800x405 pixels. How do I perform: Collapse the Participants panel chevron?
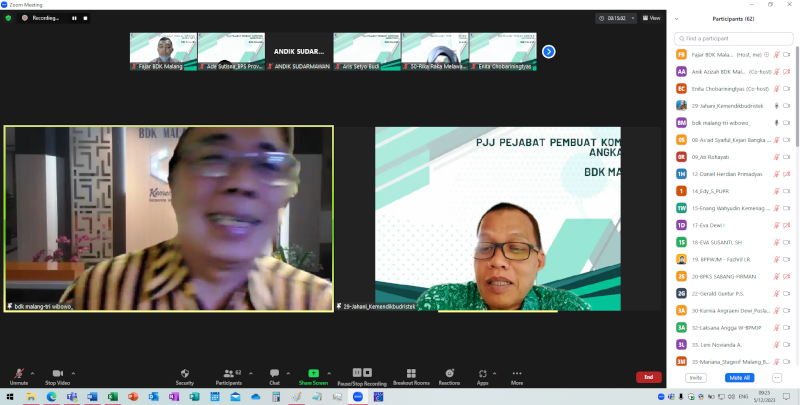tap(679, 18)
